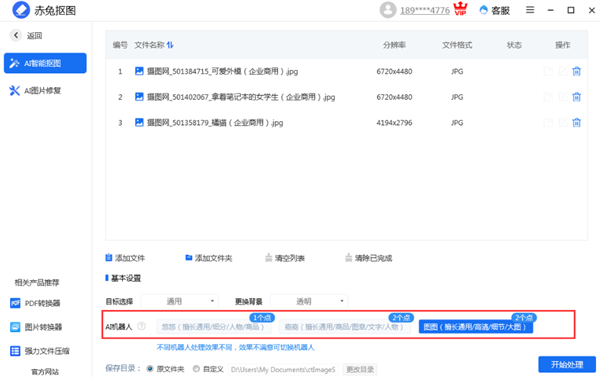The image size is (600, 378).
Task: Sort by file name using arrows icon
Action: (x=170, y=45)
